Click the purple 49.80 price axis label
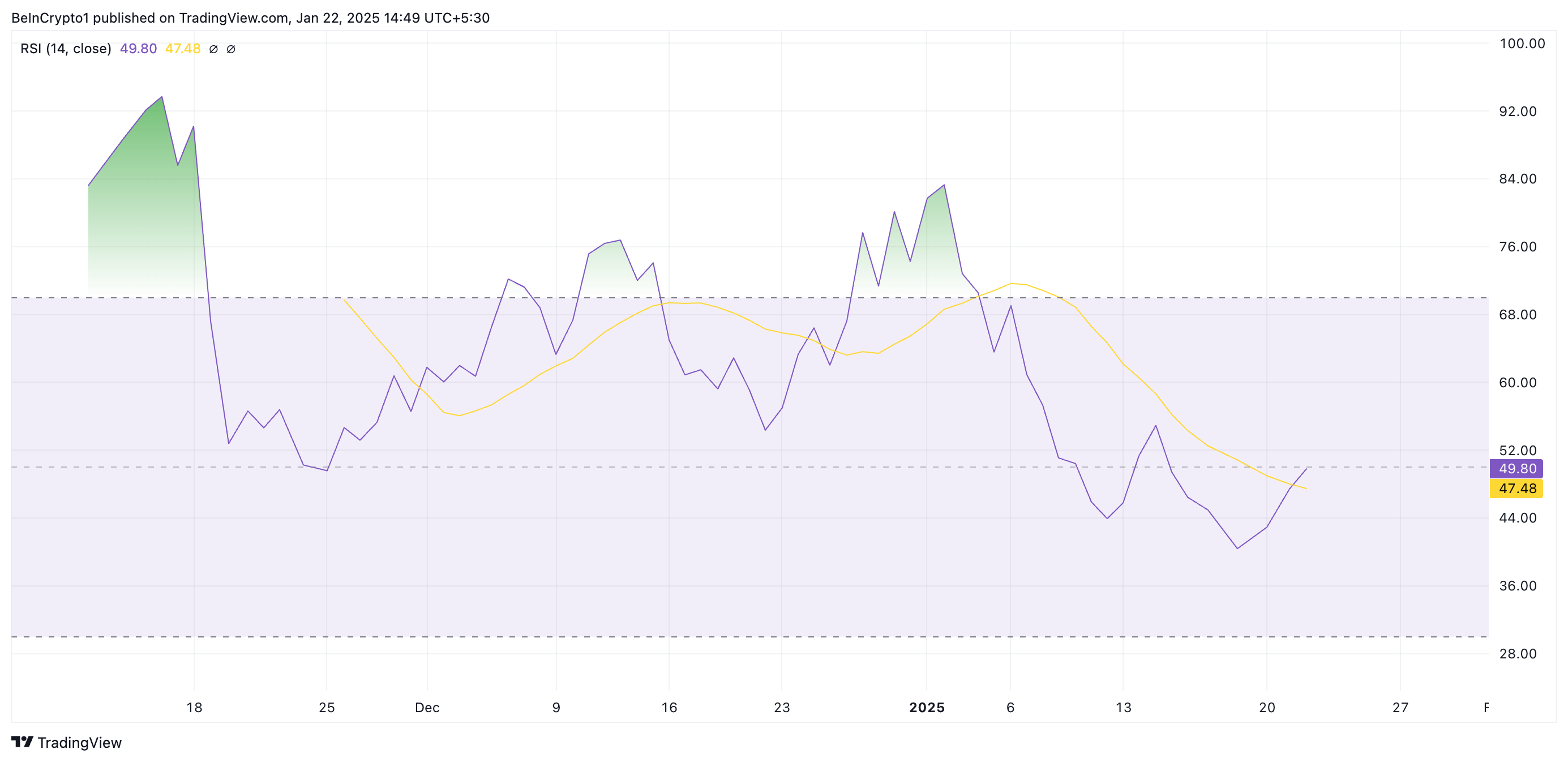The image size is (1568, 762). coord(1516,469)
